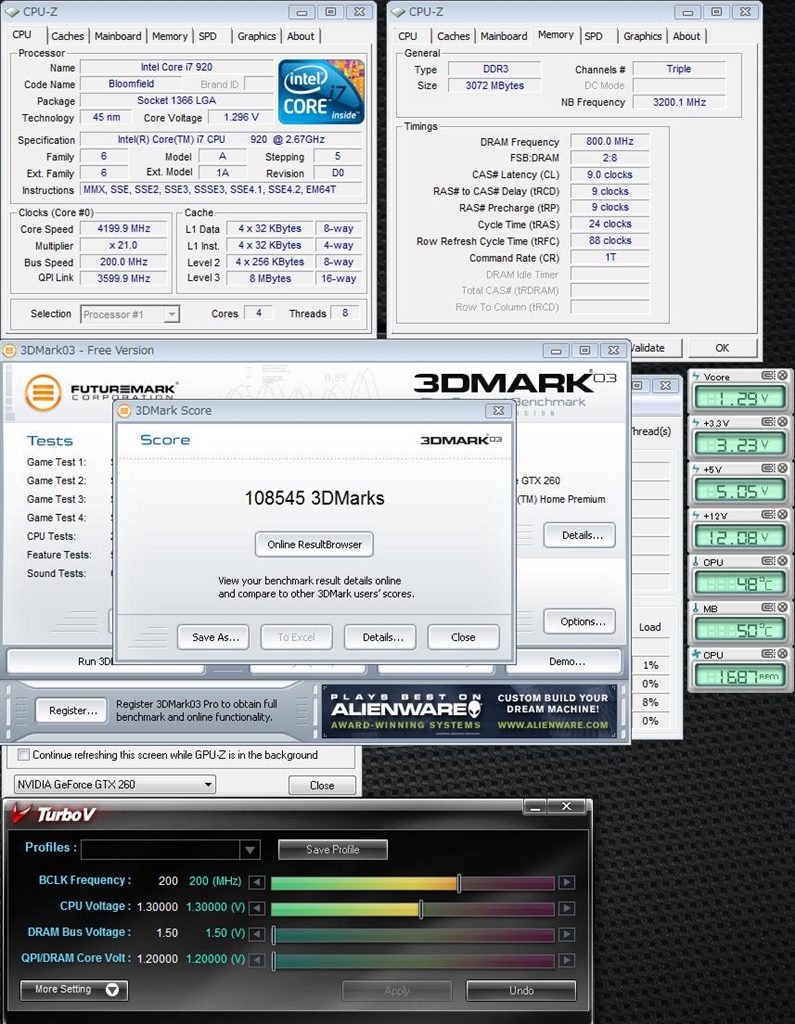This screenshot has height=1024, width=795.
Task: Open settings icon on +3.3V sensor gadget
Action: (768, 422)
